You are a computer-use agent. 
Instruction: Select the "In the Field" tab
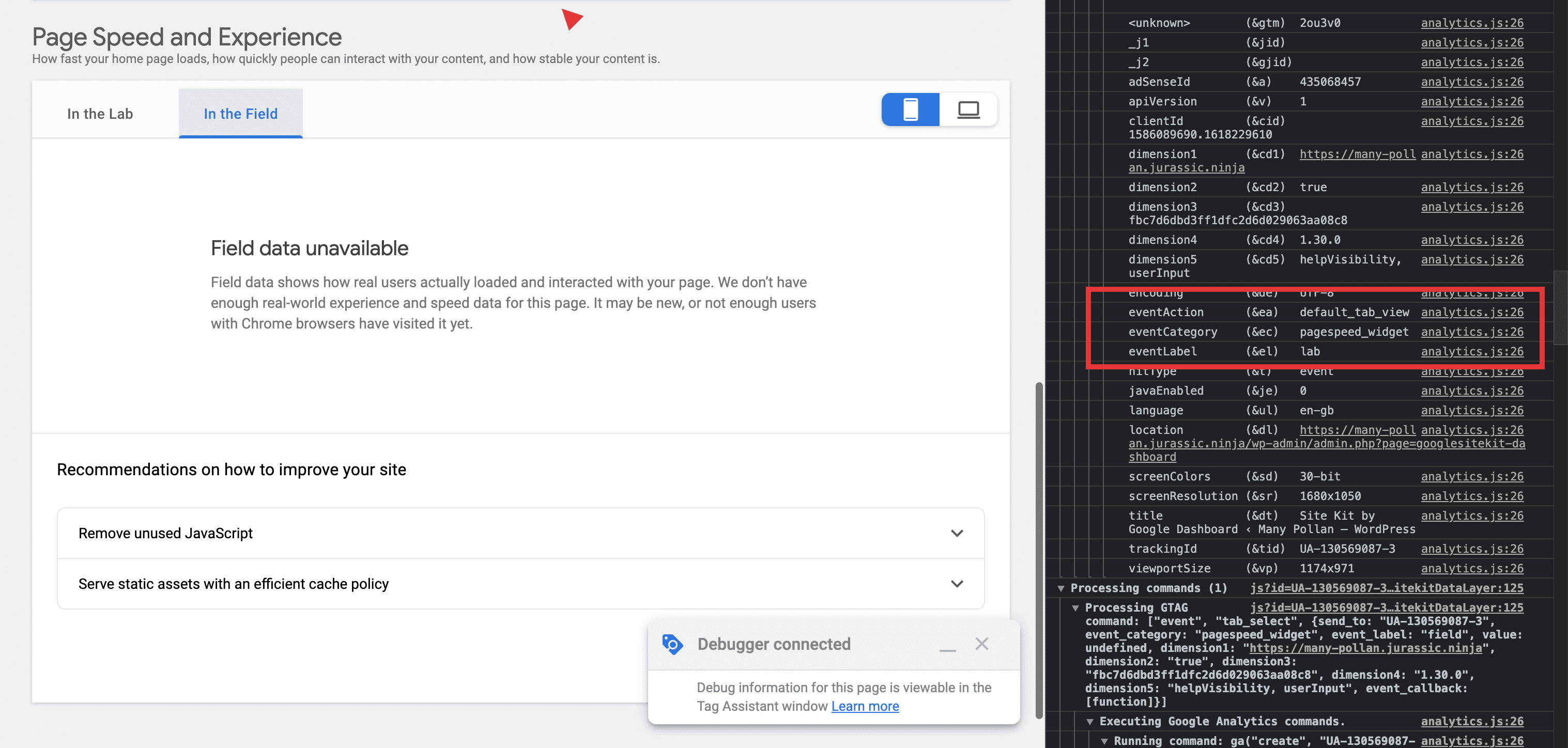point(240,113)
